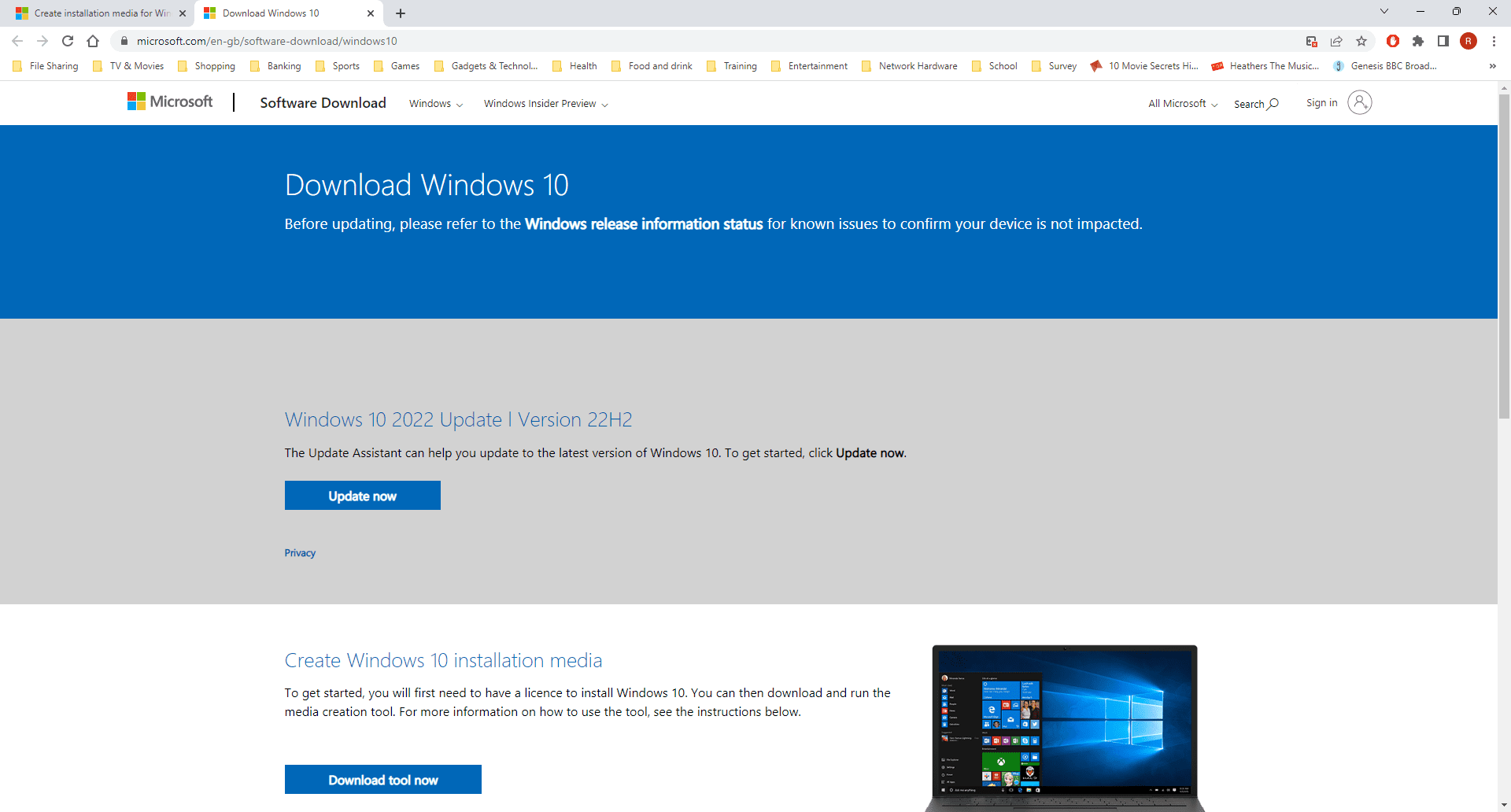Screen dimensions: 1511x812
Task: Open the Network Hardware bookmark folder
Action: pos(909,66)
